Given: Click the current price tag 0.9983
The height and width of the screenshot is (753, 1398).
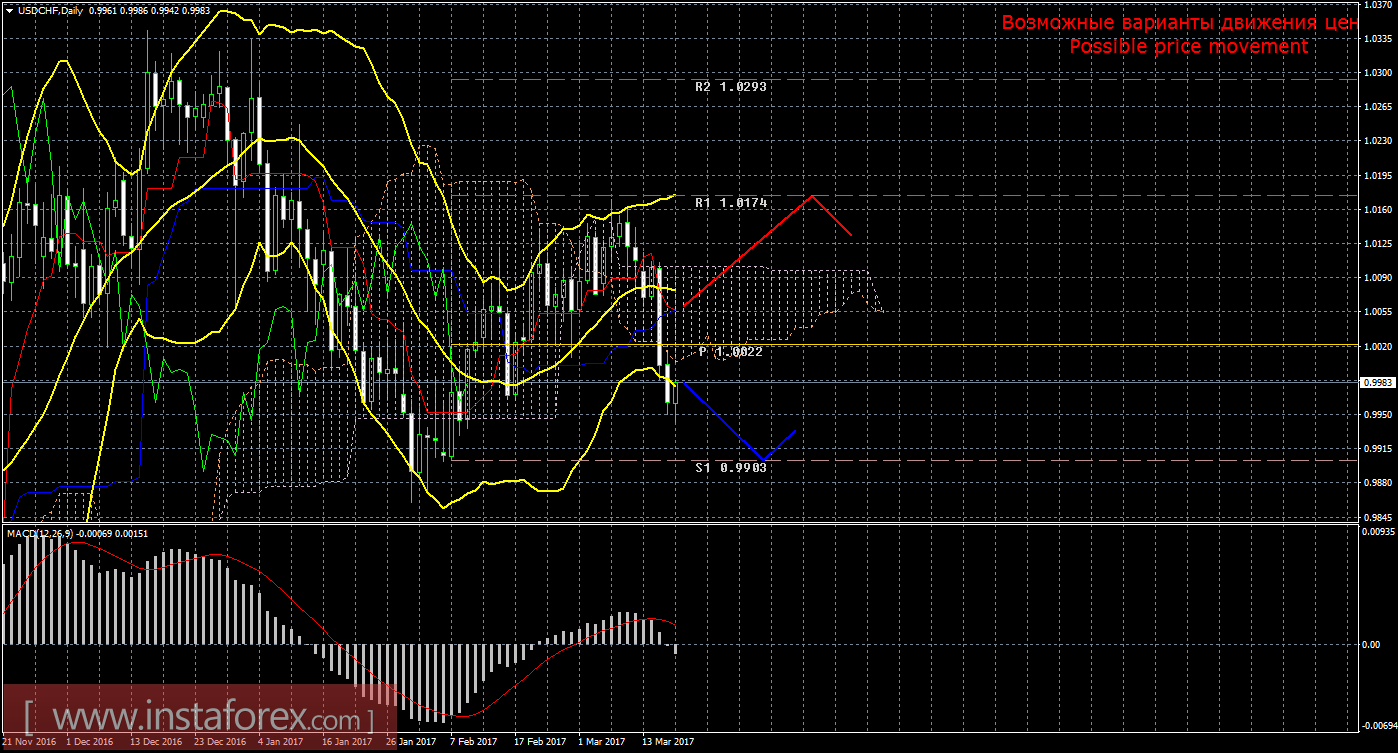Looking at the screenshot, I should [x=1375, y=382].
